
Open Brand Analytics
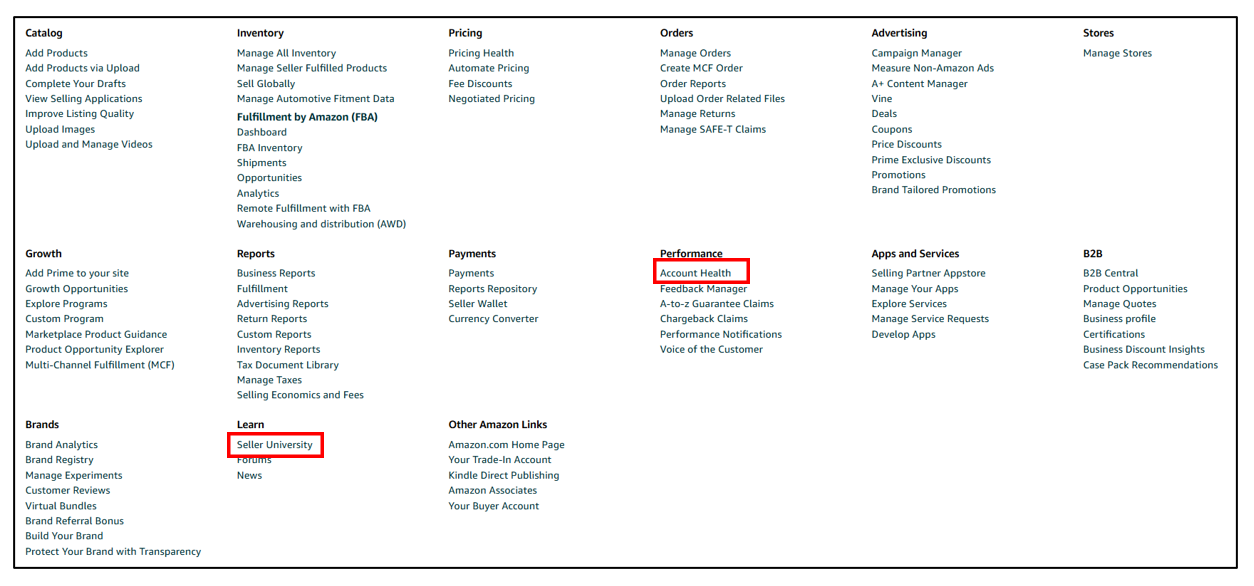62,445
